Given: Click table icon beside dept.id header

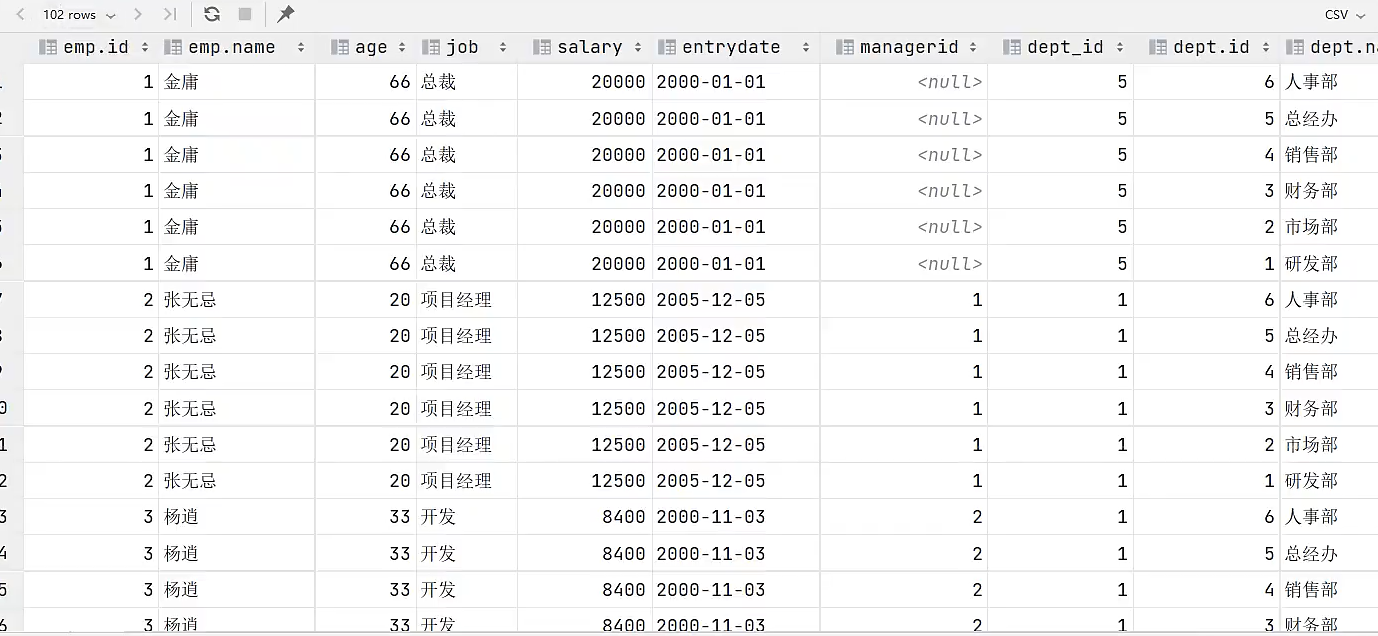Looking at the screenshot, I should tap(1158, 47).
